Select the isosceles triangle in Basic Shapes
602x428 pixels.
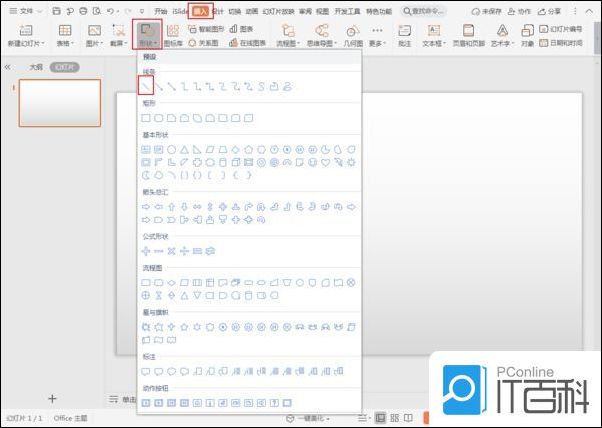click(184, 150)
